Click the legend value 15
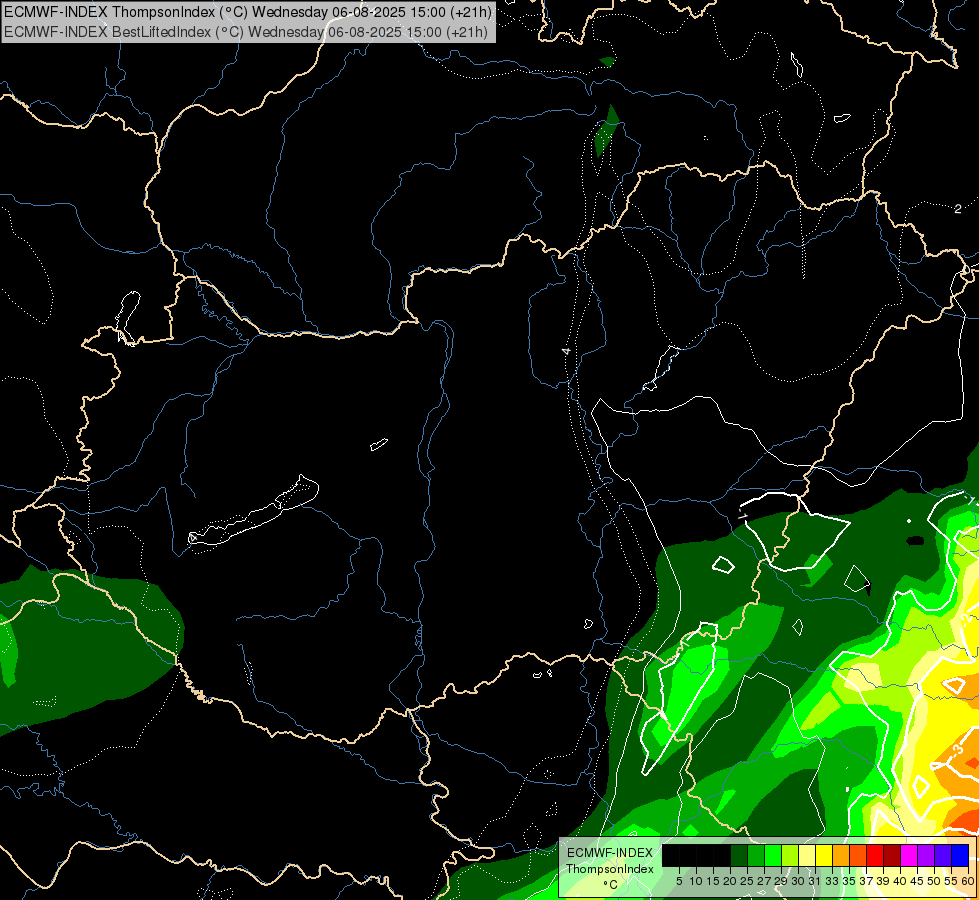The image size is (979, 900). 713,881
